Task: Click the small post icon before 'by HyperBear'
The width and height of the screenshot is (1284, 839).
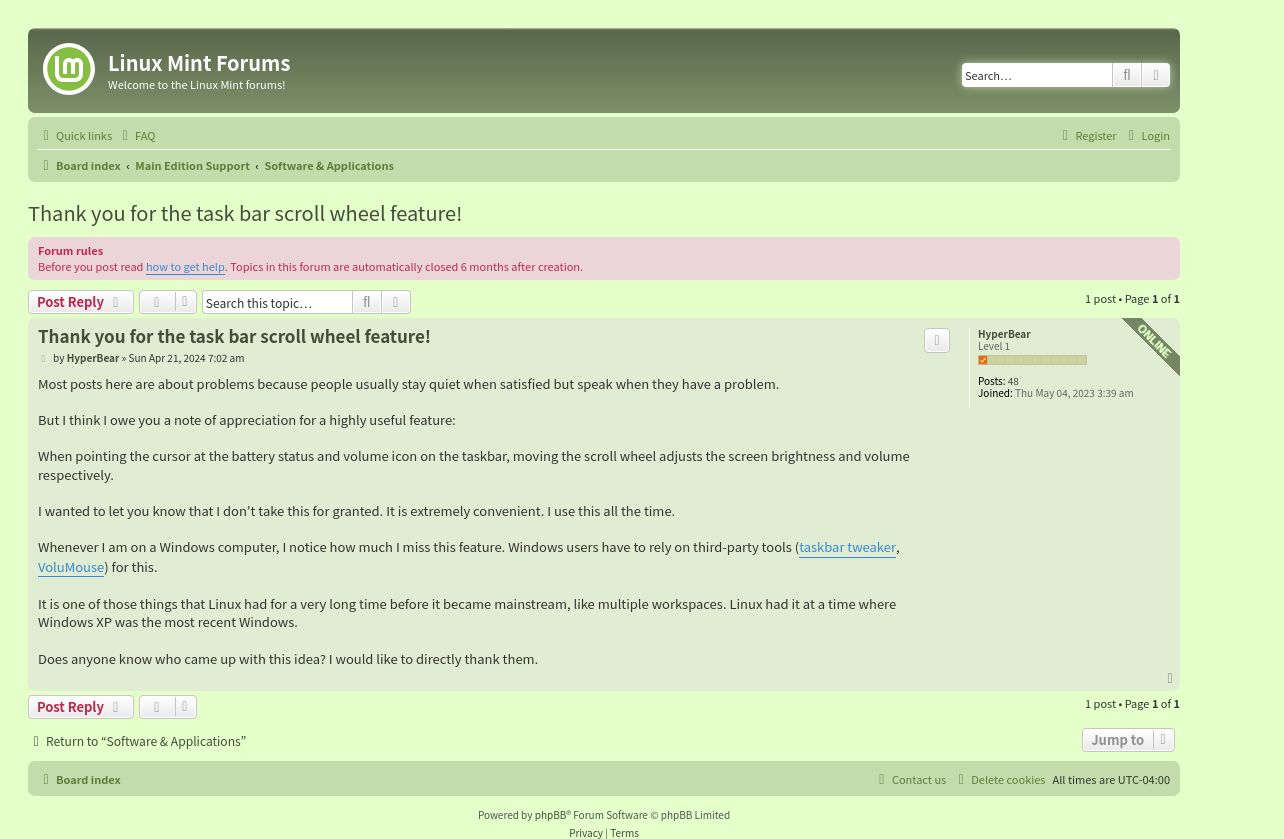Action: (43, 359)
